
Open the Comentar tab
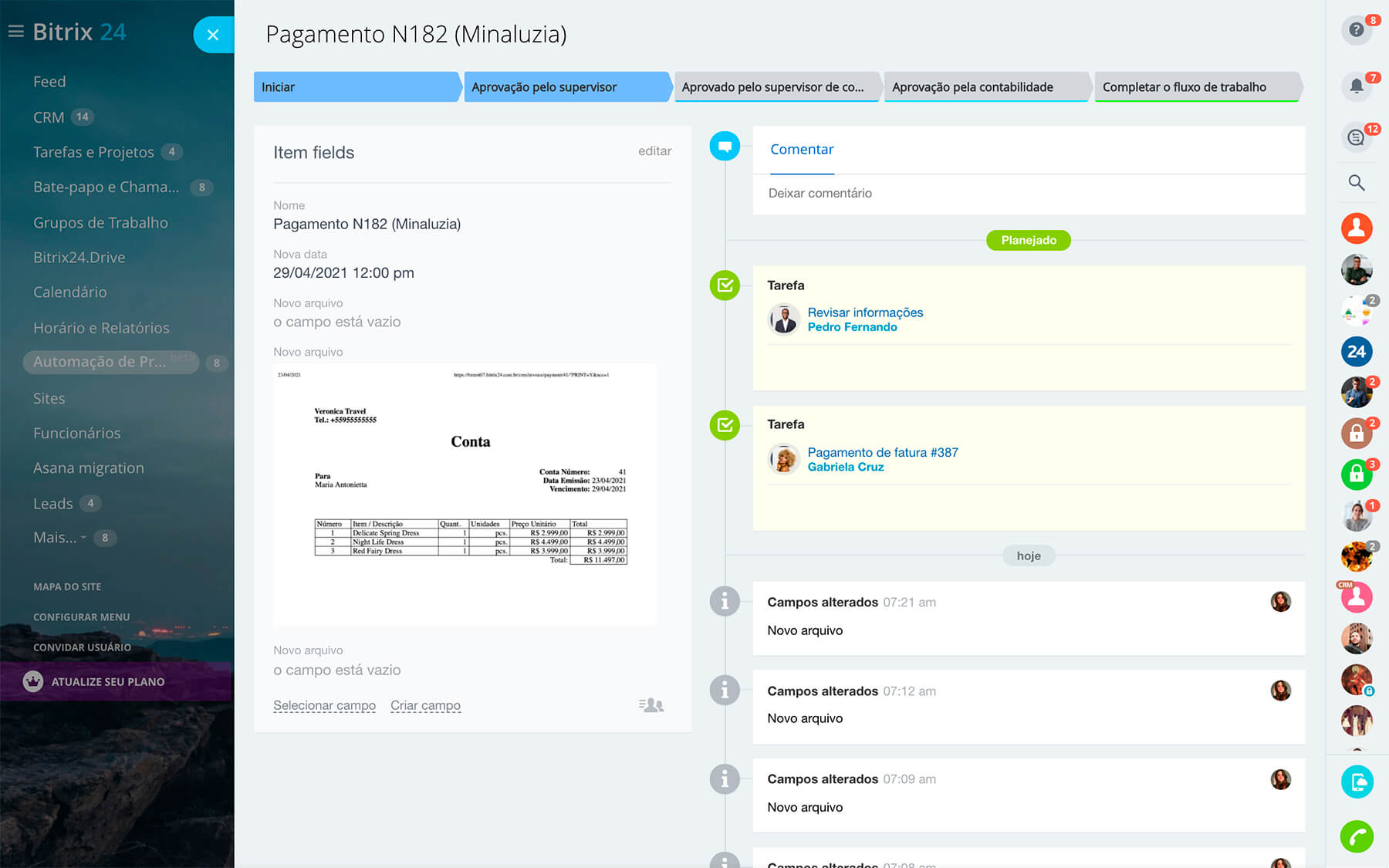coord(802,150)
